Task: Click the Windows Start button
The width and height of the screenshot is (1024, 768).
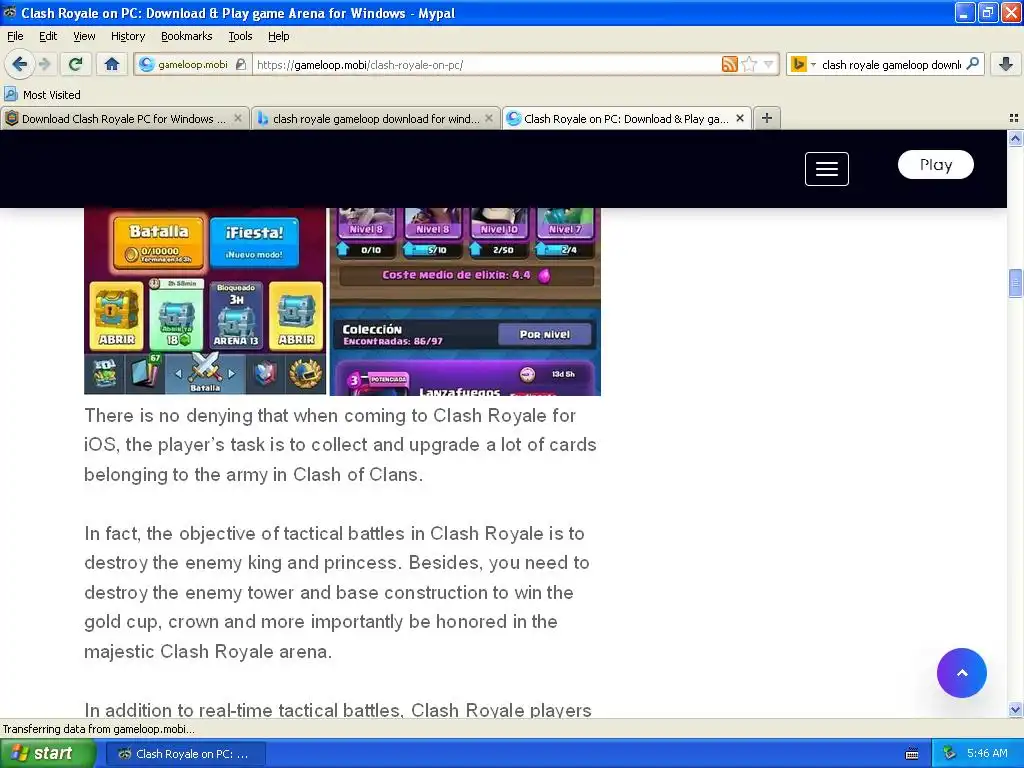Action: click(47, 754)
